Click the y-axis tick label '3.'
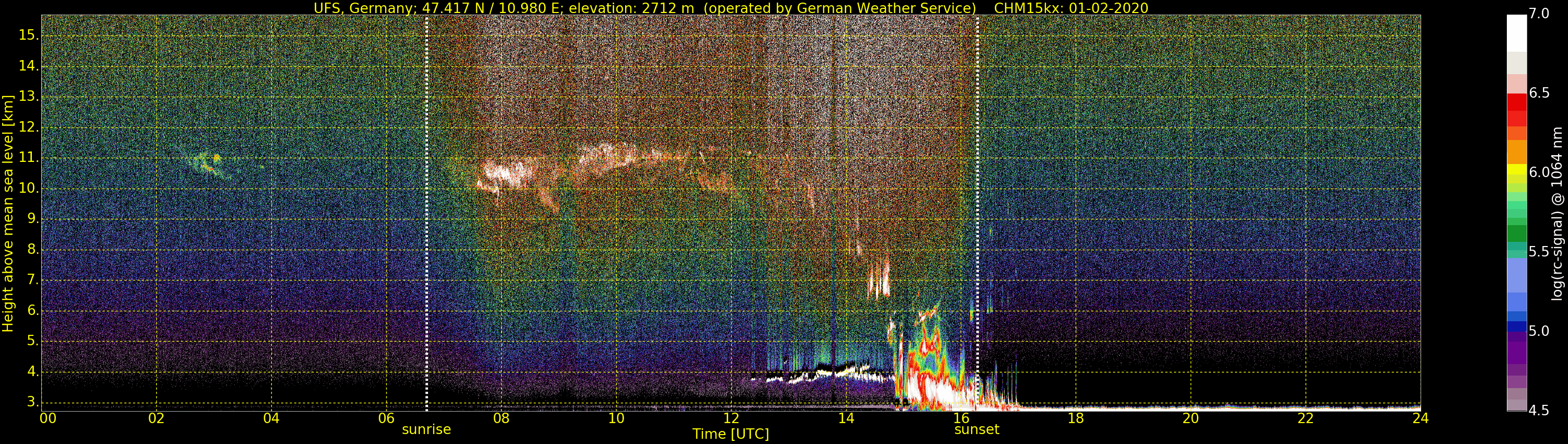 click(32, 402)
